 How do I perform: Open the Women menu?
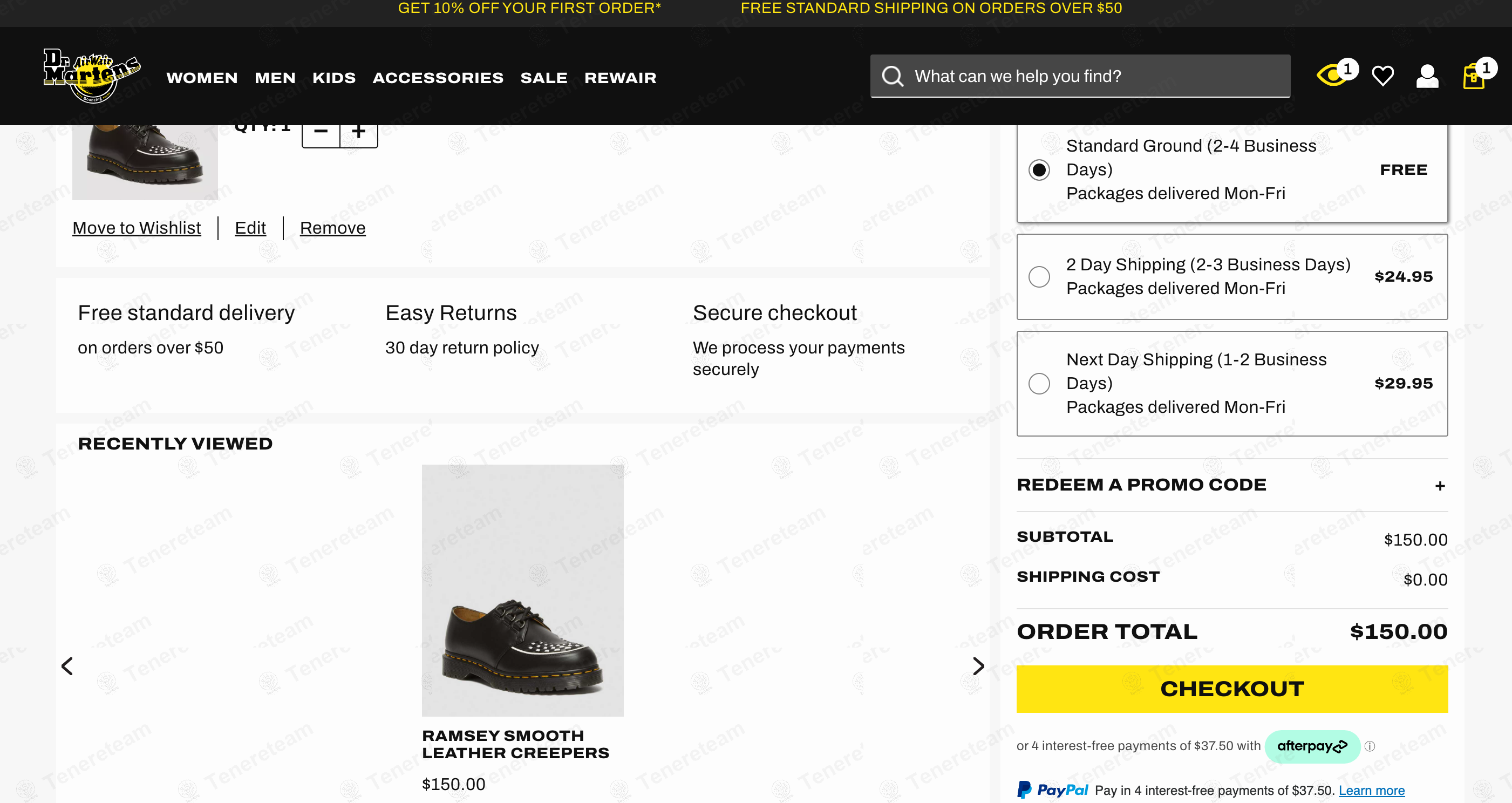pyautogui.click(x=202, y=78)
